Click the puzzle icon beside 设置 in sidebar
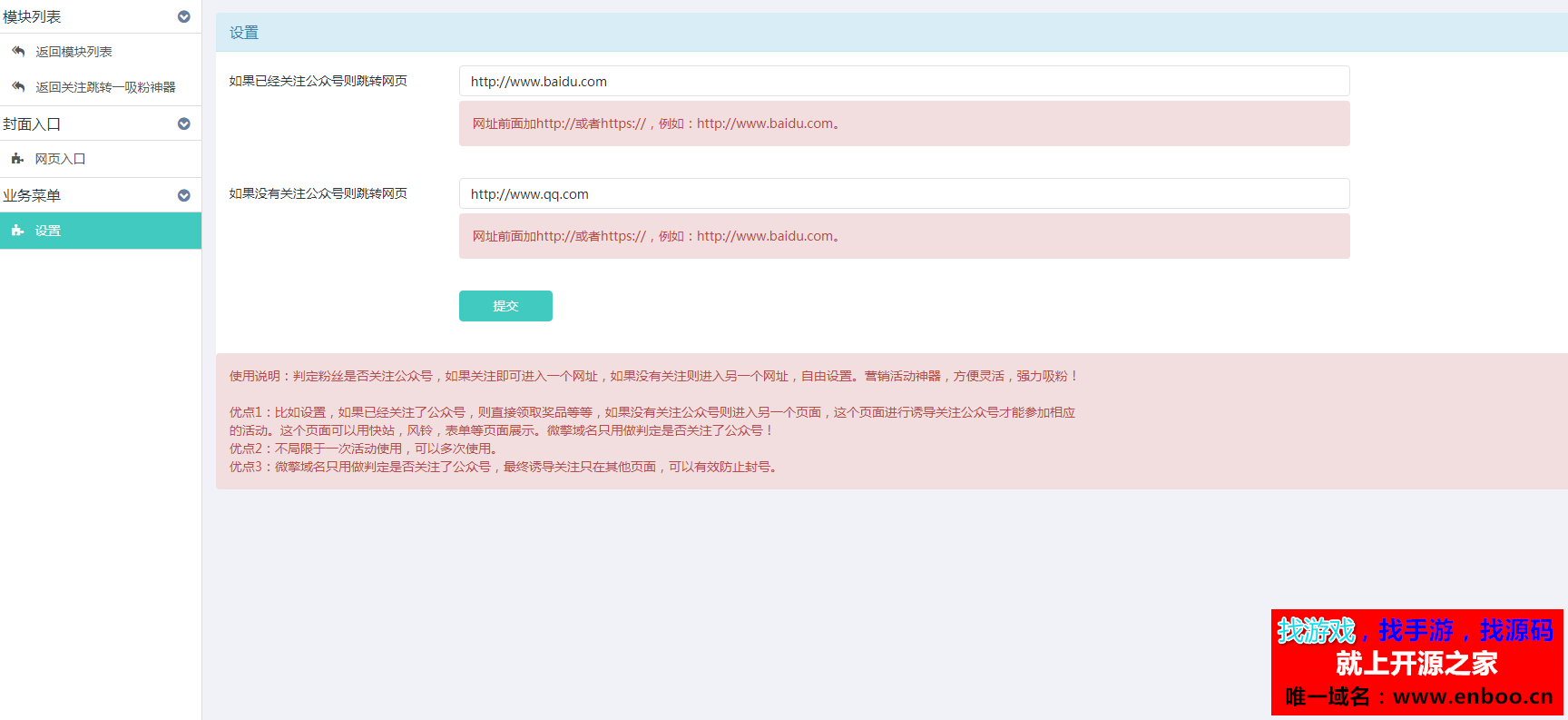Image resolution: width=1568 pixels, height=720 pixels. click(x=17, y=231)
